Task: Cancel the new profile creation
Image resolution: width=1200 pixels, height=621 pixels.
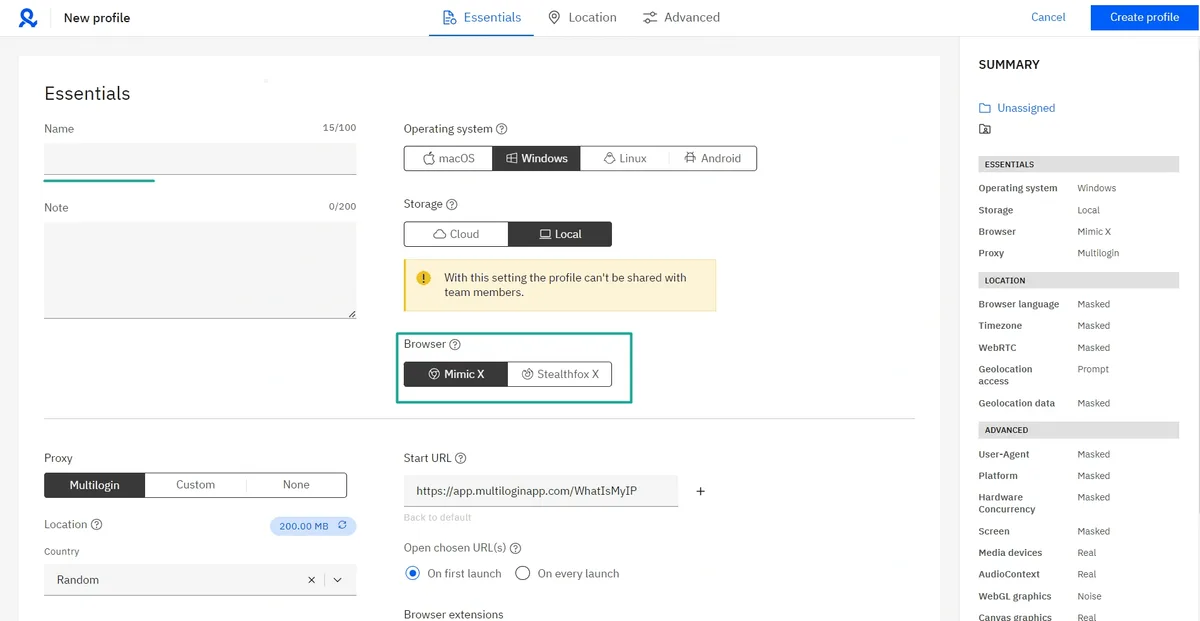Action: 1048,17
